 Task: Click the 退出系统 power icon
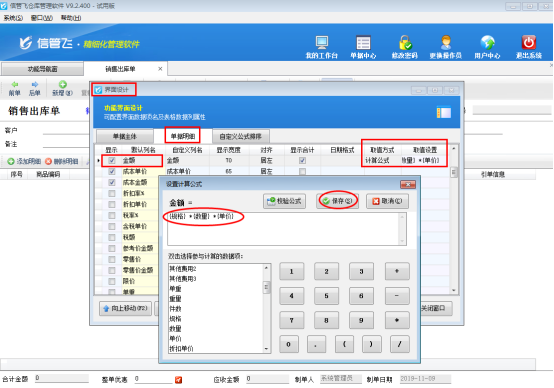point(529,42)
